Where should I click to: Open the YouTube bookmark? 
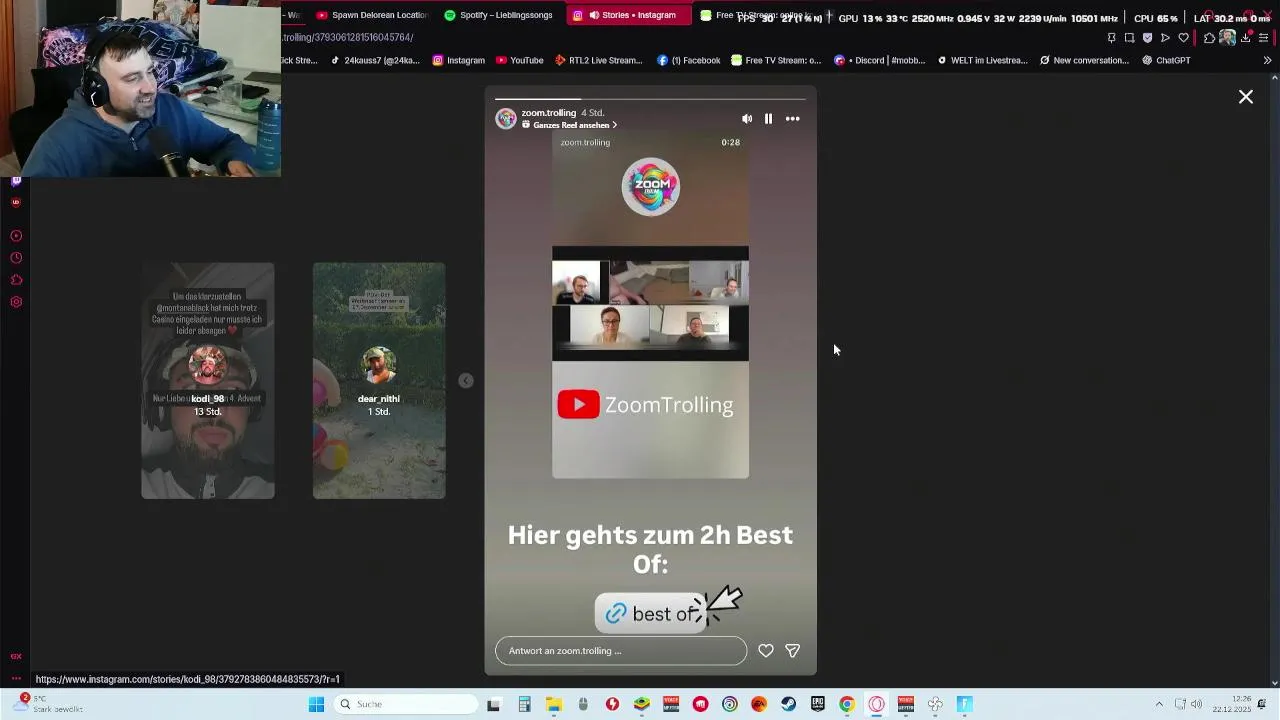click(x=520, y=60)
